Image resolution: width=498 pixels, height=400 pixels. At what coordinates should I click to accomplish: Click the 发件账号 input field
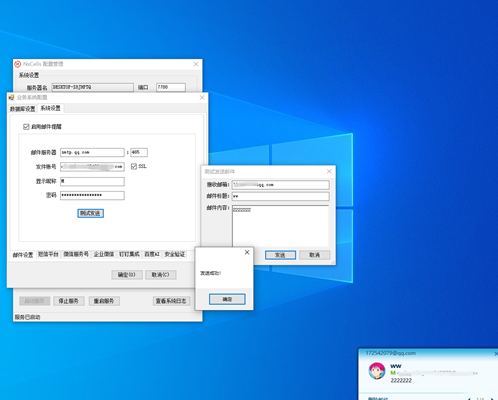click(x=92, y=167)
